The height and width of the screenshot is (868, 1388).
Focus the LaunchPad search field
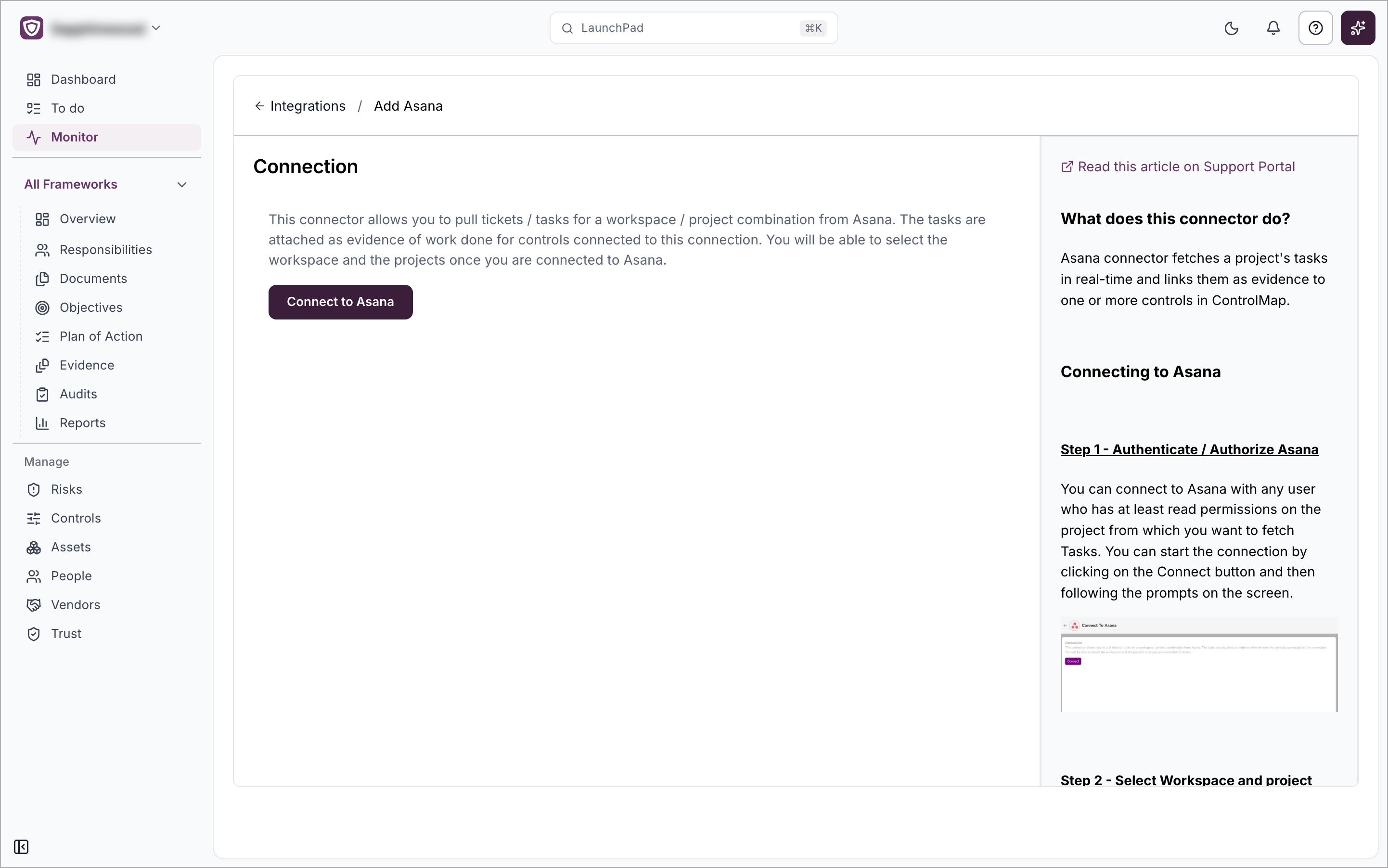[693, 27]
